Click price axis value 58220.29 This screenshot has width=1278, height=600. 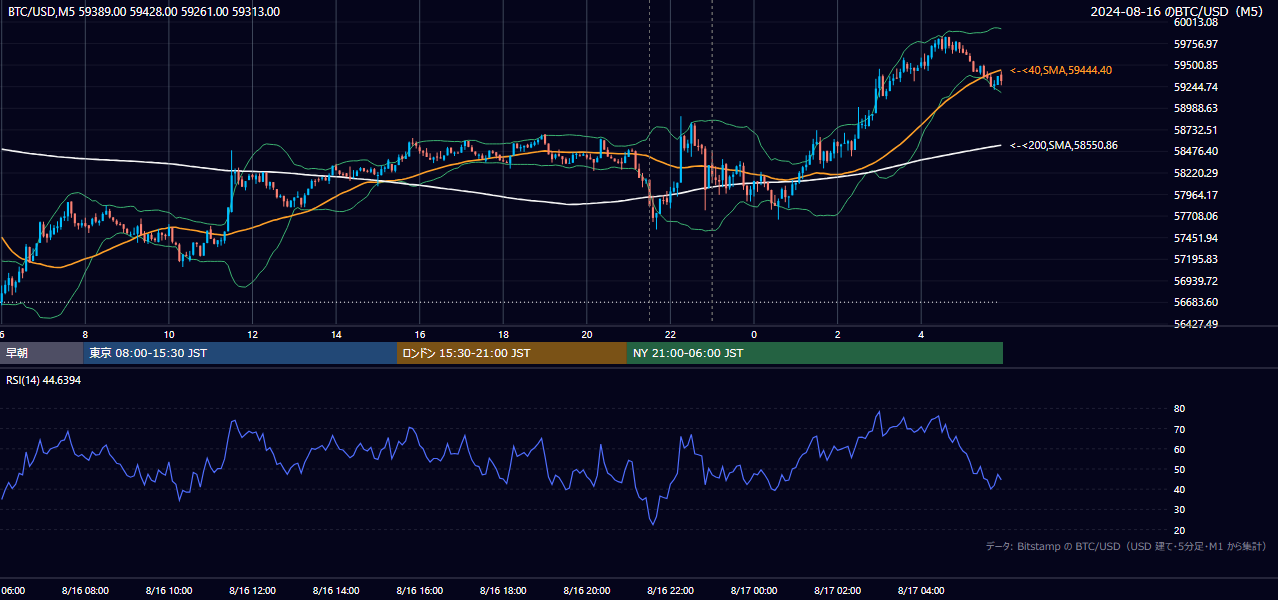click(1196, 173)
